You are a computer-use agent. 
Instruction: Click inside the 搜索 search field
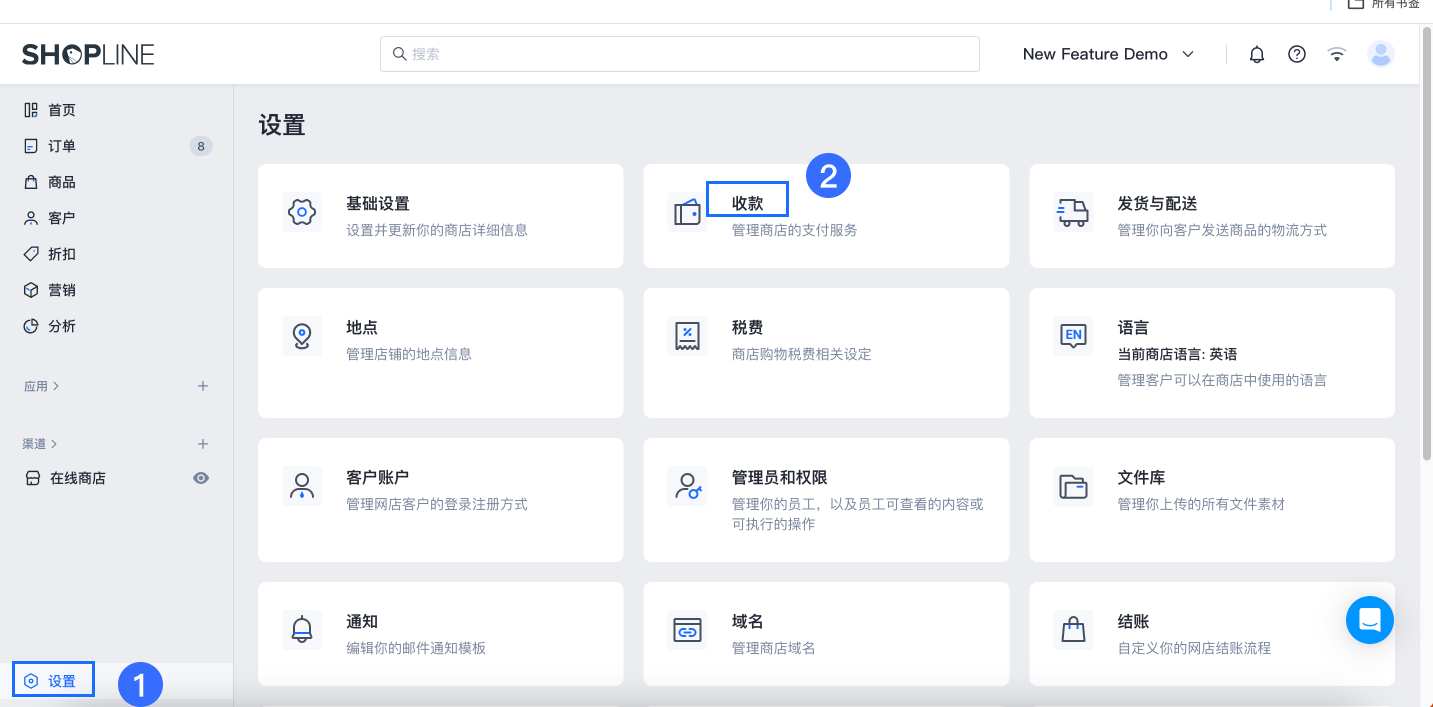(x=679, y=53)
